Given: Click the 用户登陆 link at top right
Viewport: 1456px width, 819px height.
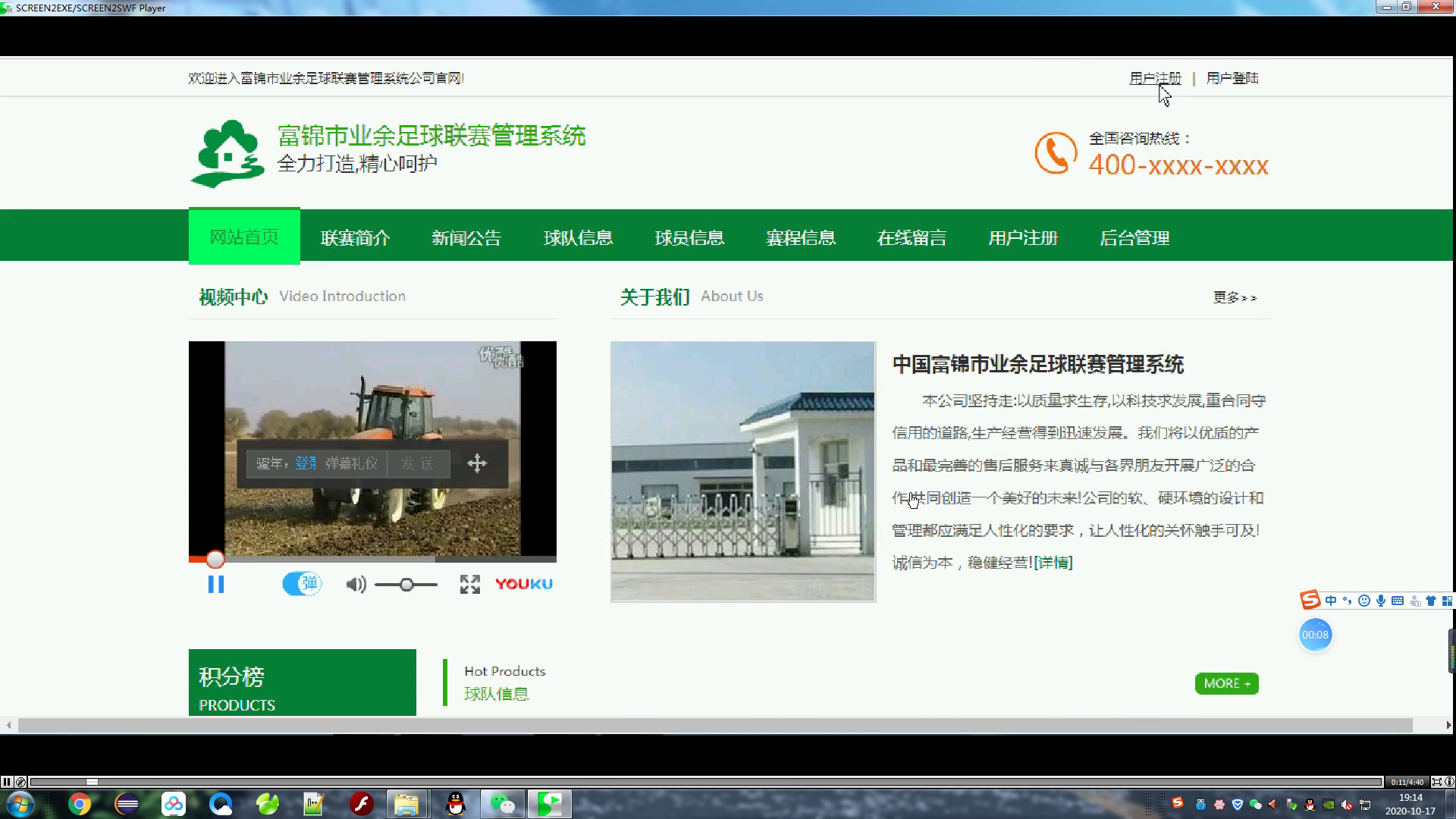Looking at the screenshot, I should coord(1232,78).
